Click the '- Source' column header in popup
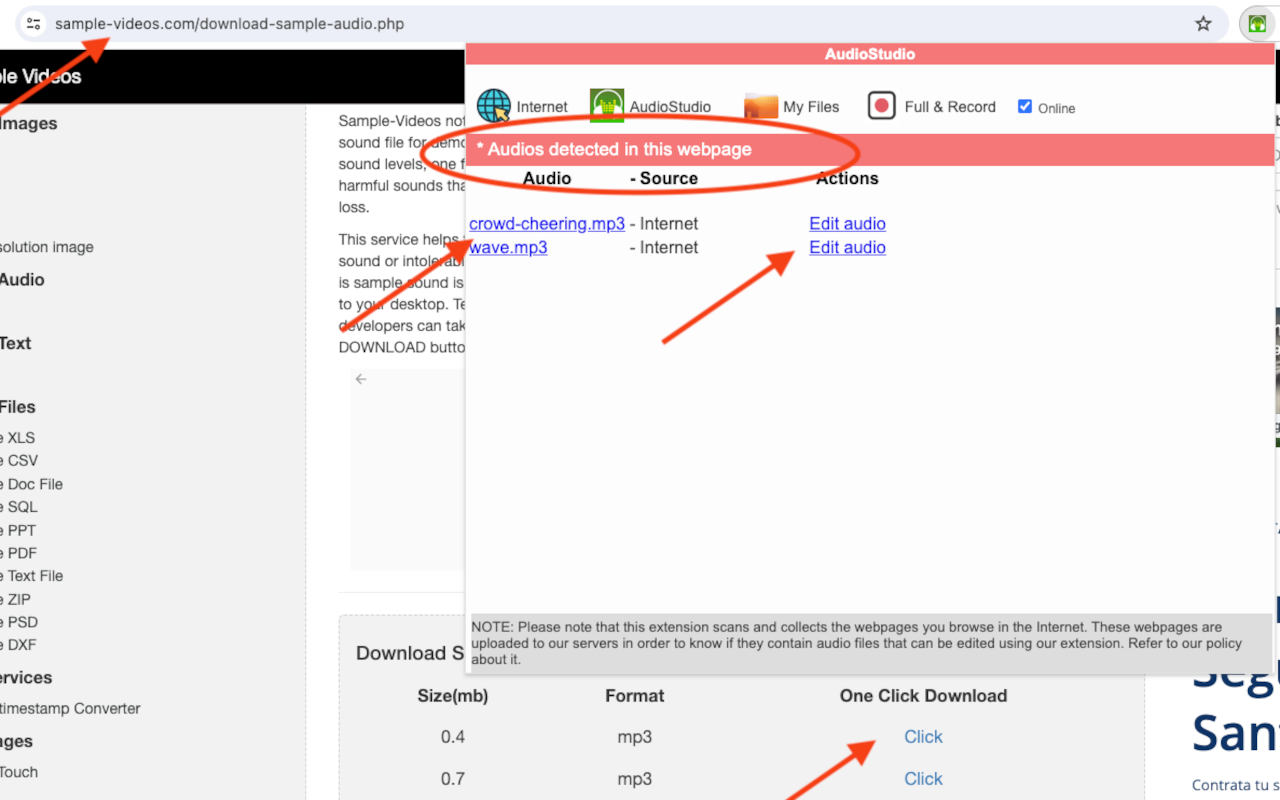 (664, 178)
